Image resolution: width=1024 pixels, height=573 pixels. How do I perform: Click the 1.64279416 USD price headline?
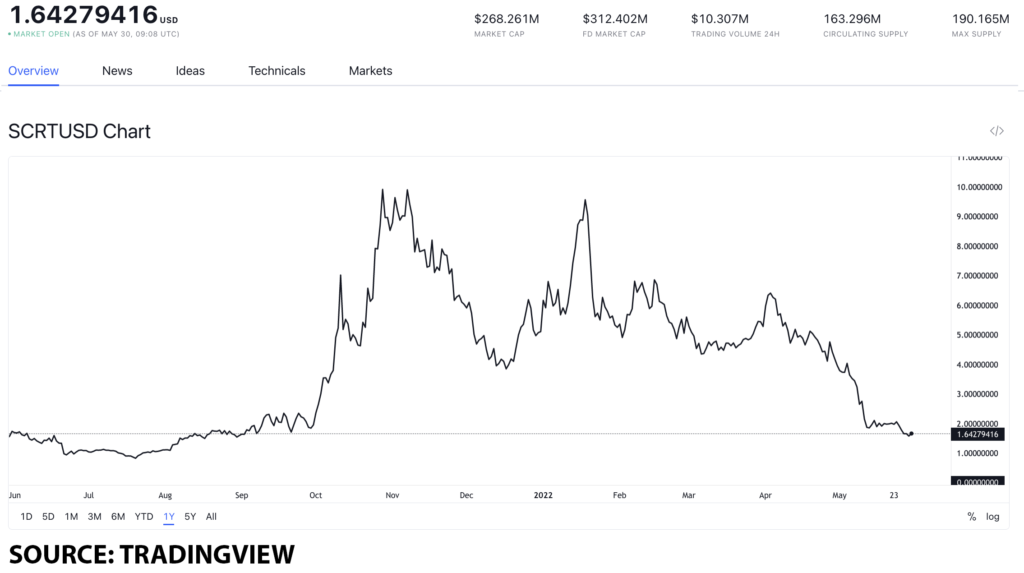pyautogui.click(x=93, y=14)
